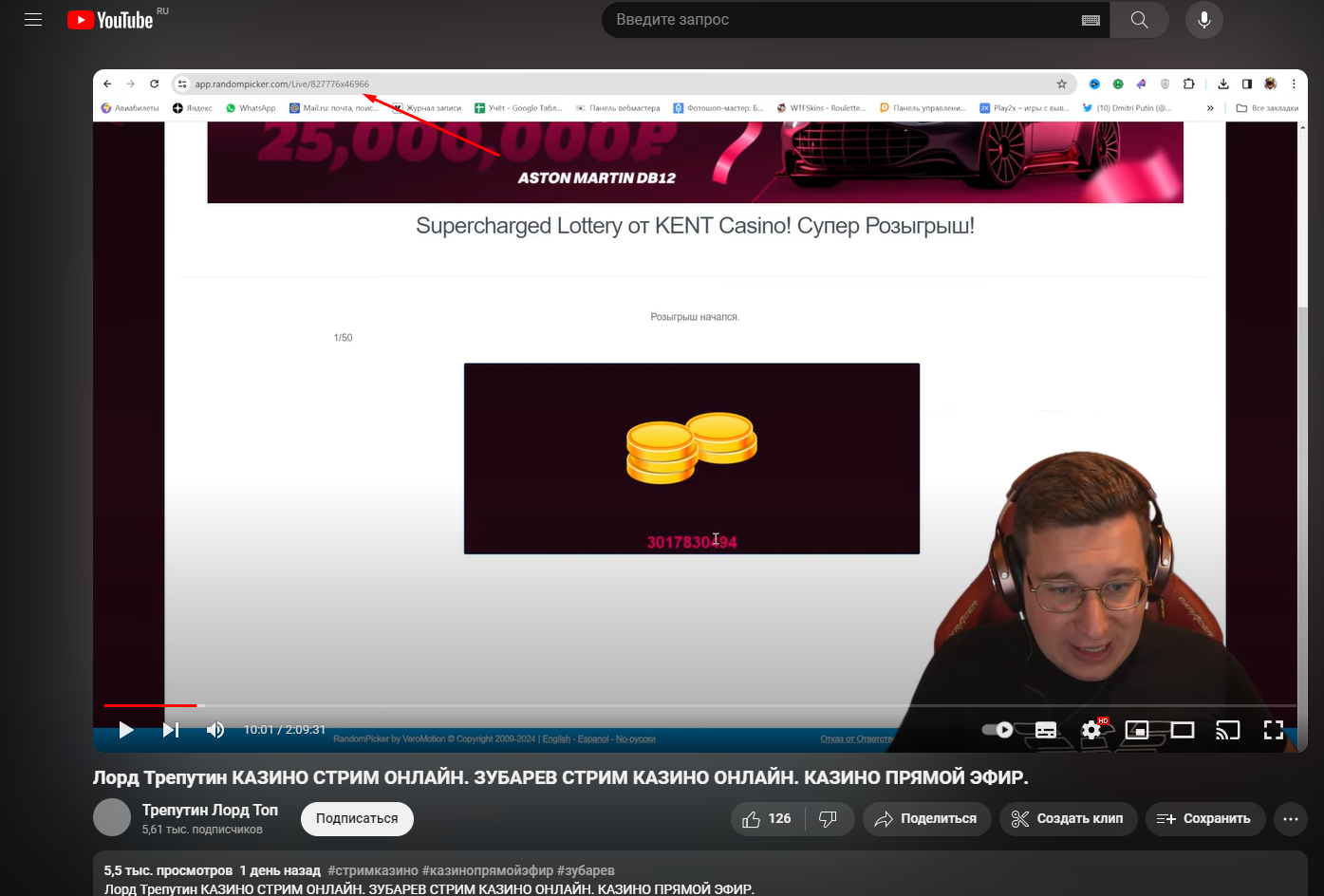
Task: Go to the YouTube home logo
Action: point(110,20)
